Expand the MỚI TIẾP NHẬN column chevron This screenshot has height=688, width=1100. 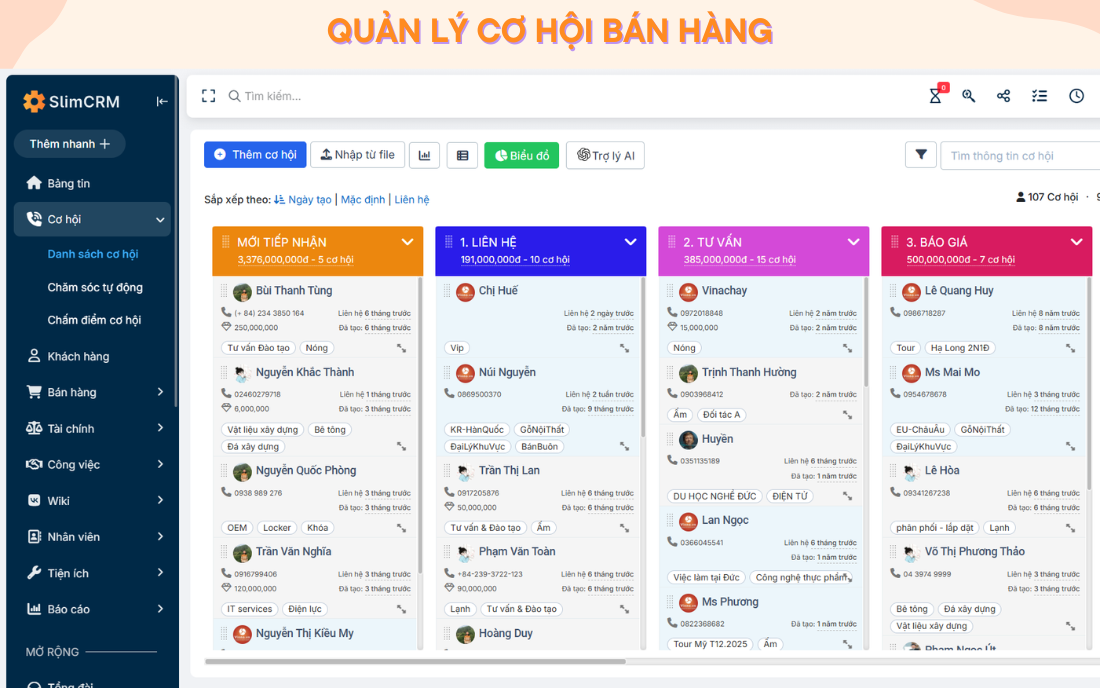click(407, 241)
